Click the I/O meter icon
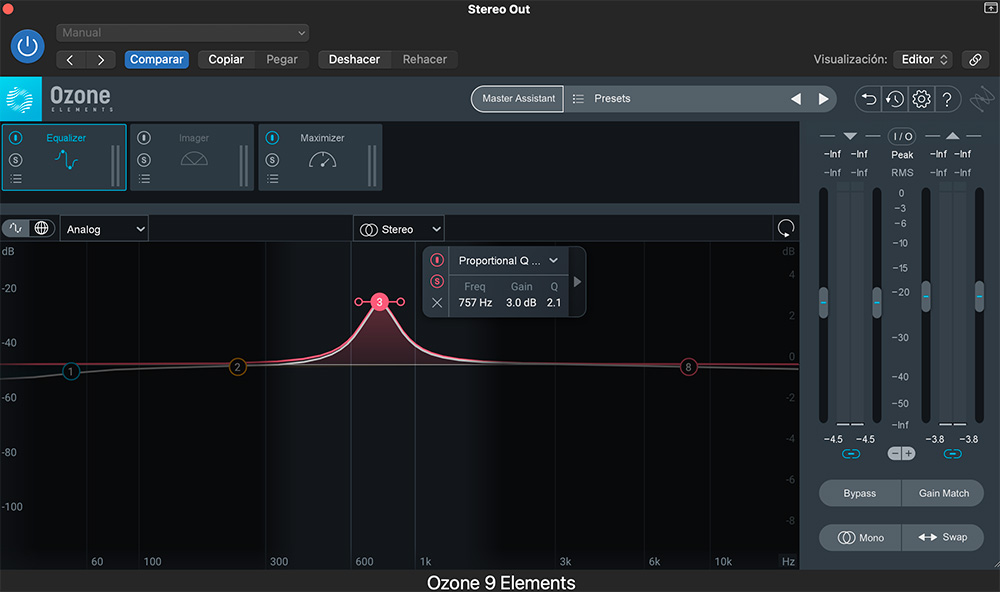 tap(902, 136)
